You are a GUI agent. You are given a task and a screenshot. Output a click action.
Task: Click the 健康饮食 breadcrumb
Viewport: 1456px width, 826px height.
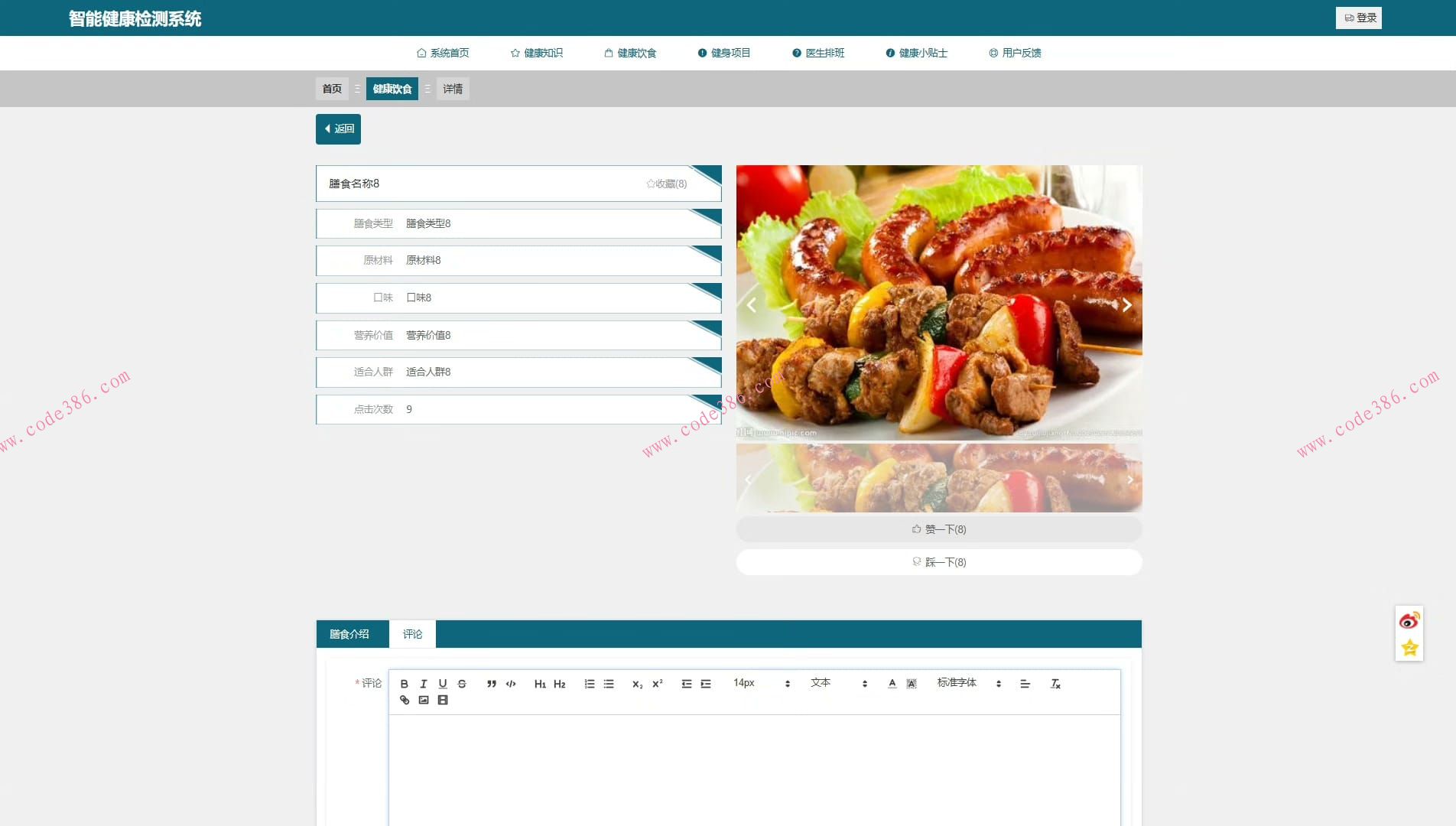(392, 89)
